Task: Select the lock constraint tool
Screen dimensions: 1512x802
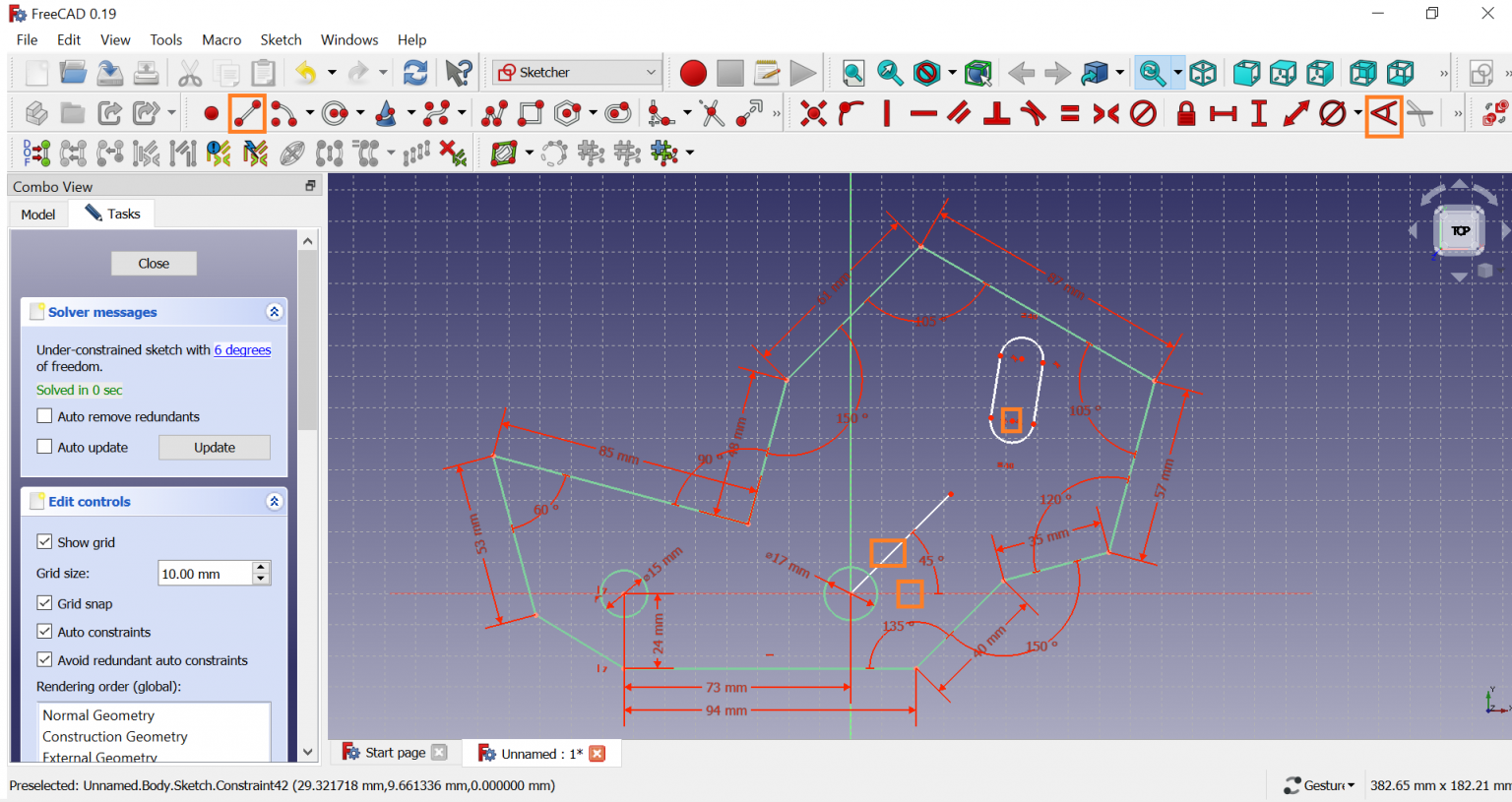Action: click(1186, 113)
